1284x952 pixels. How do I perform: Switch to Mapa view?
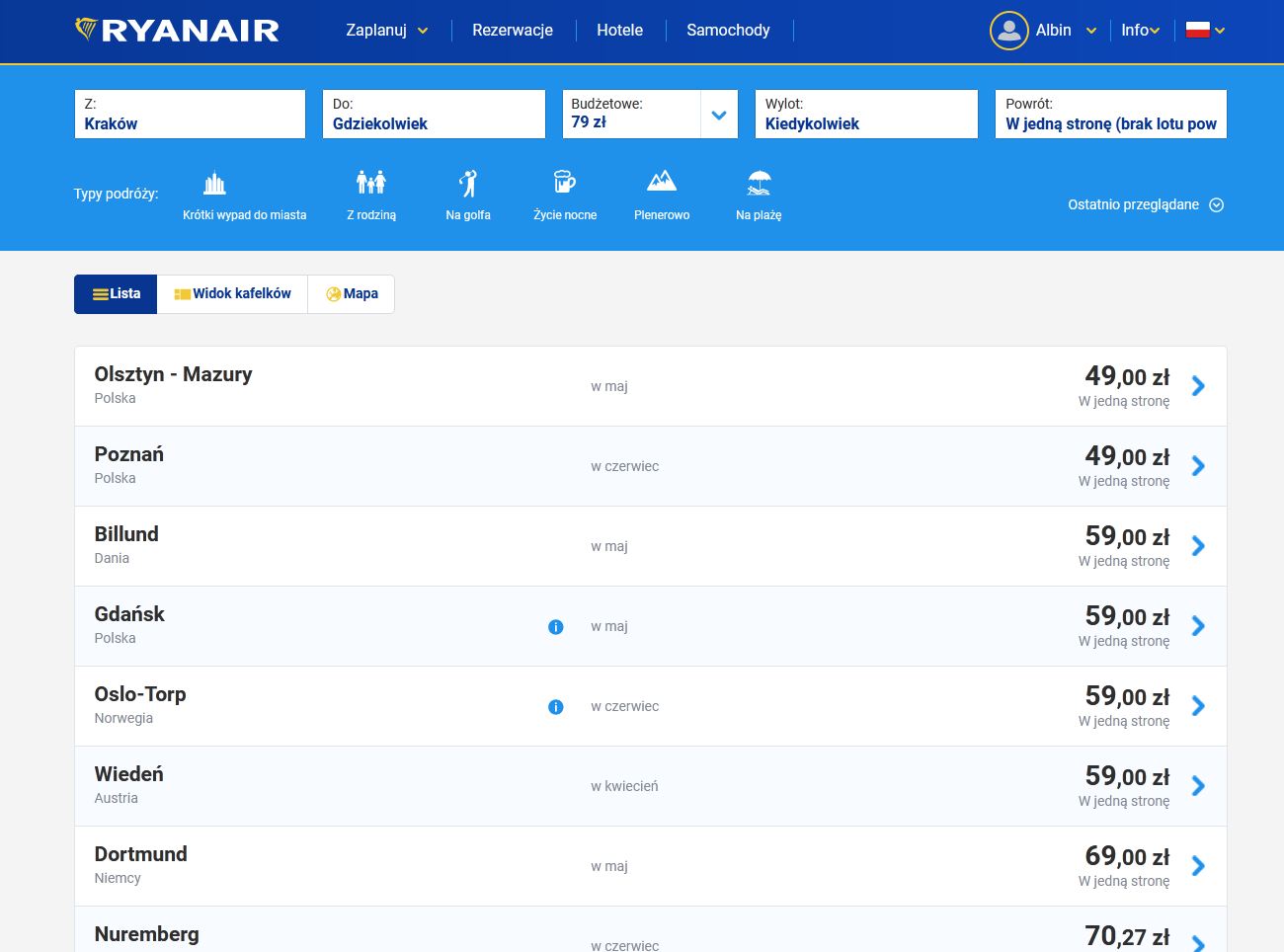[x=352, y=294]
